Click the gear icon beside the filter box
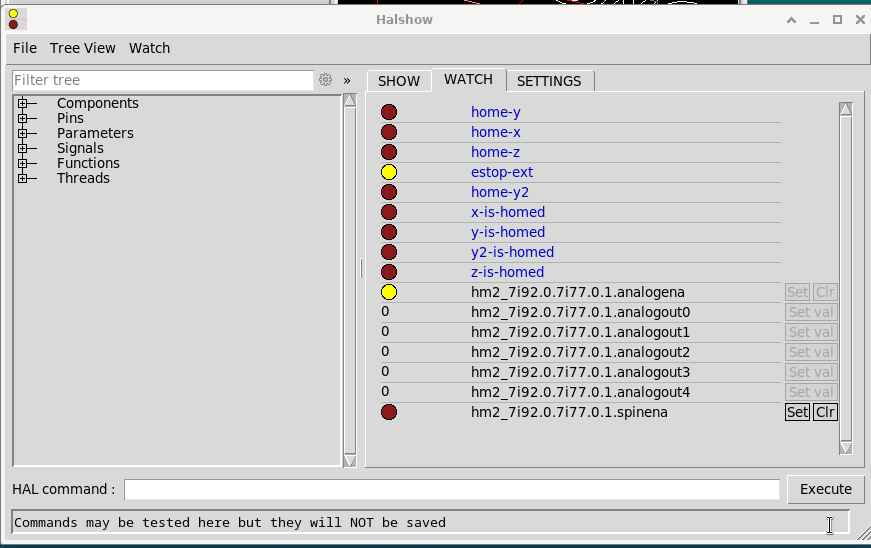 [x=325, y=80]
